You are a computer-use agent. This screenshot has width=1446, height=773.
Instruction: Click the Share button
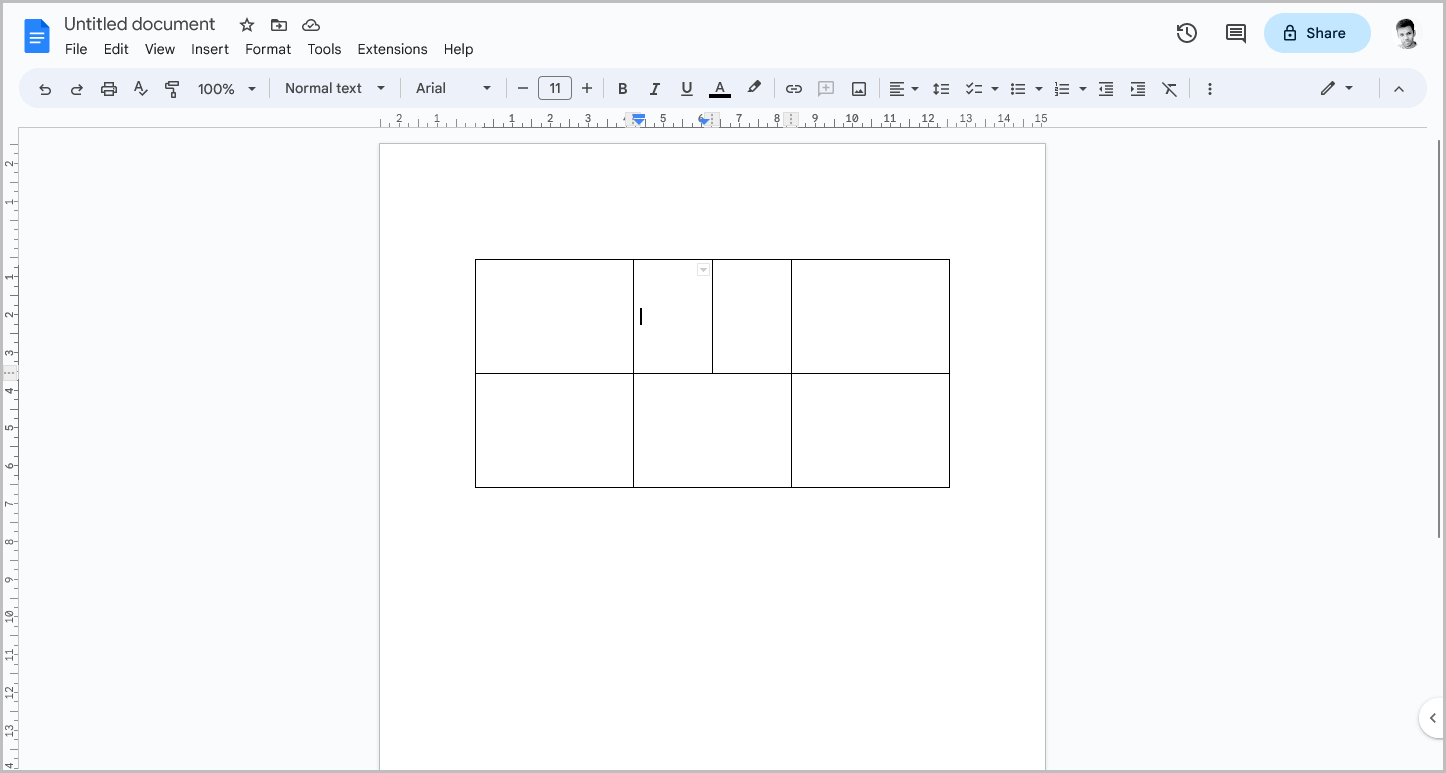(1317, 33)
